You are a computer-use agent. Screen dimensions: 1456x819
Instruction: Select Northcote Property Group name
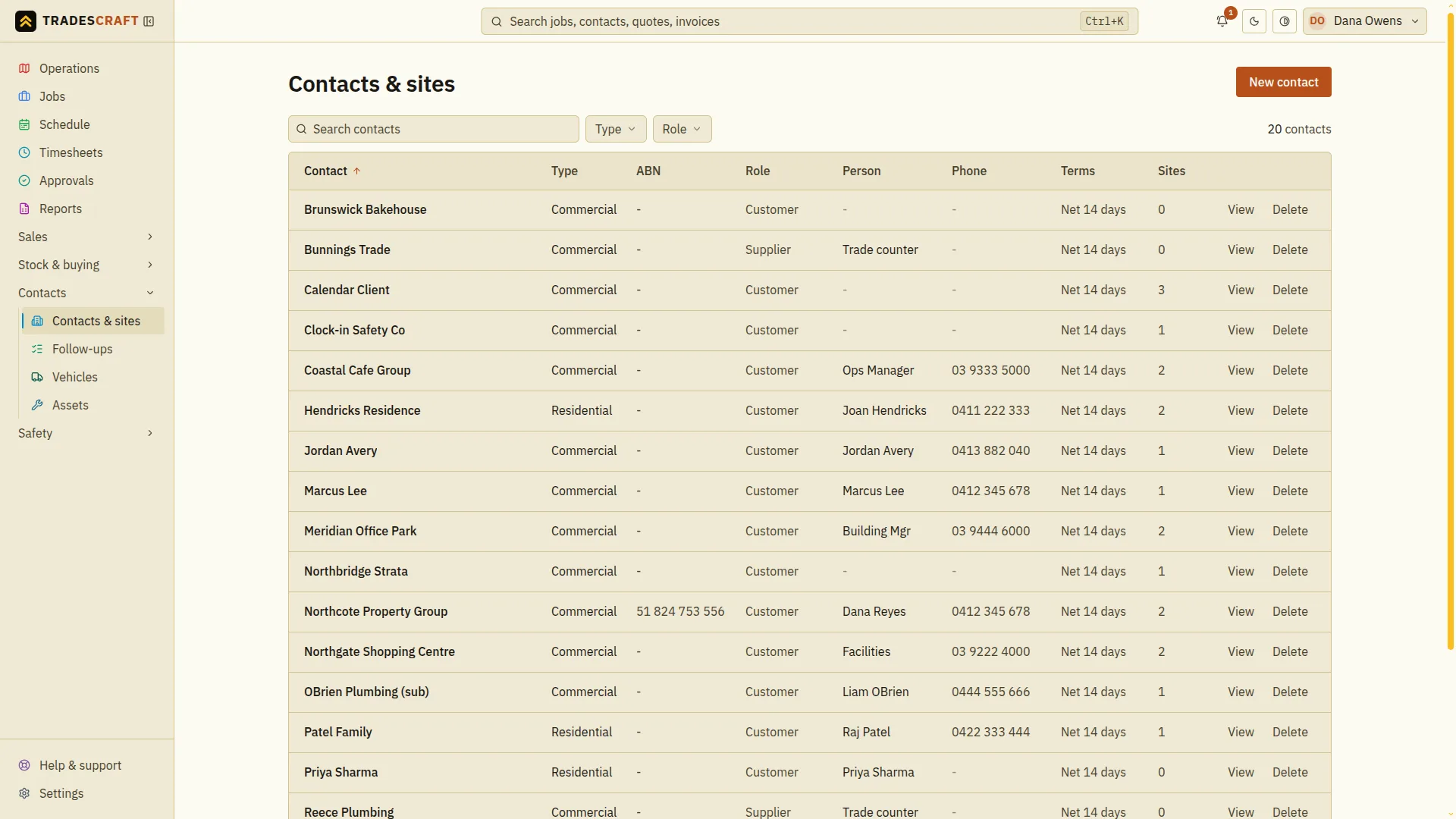tap(375, 611)
